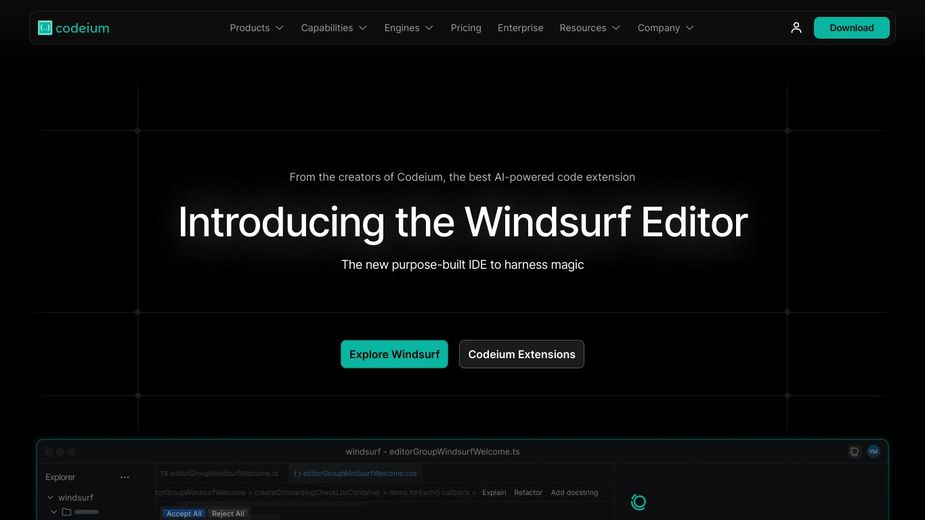The width and height of the screenshot is (925, 520).
Task: Open the user account icon
Action: tap(796, 28)
